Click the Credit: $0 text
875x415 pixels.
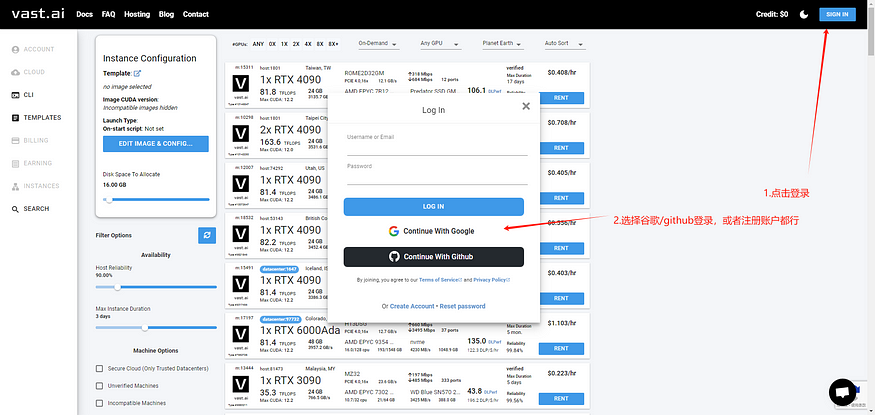772,15
